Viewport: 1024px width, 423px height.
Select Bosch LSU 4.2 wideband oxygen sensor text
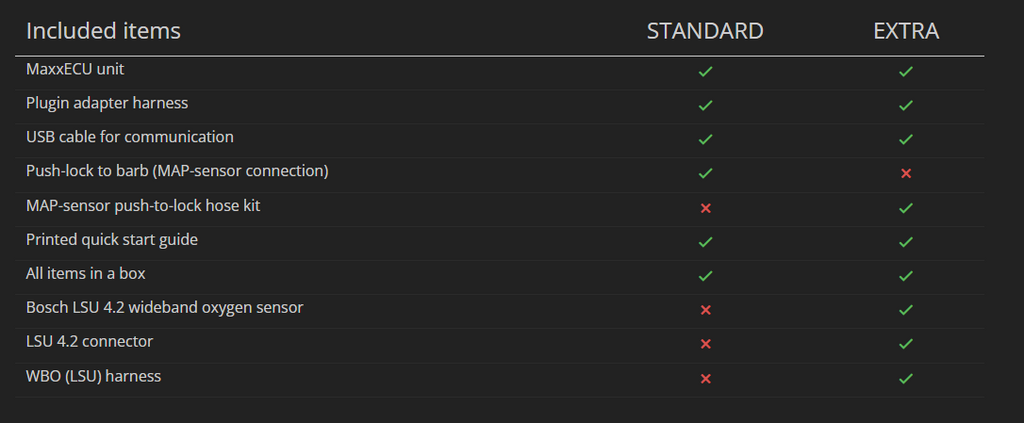(x=164, y=307)
